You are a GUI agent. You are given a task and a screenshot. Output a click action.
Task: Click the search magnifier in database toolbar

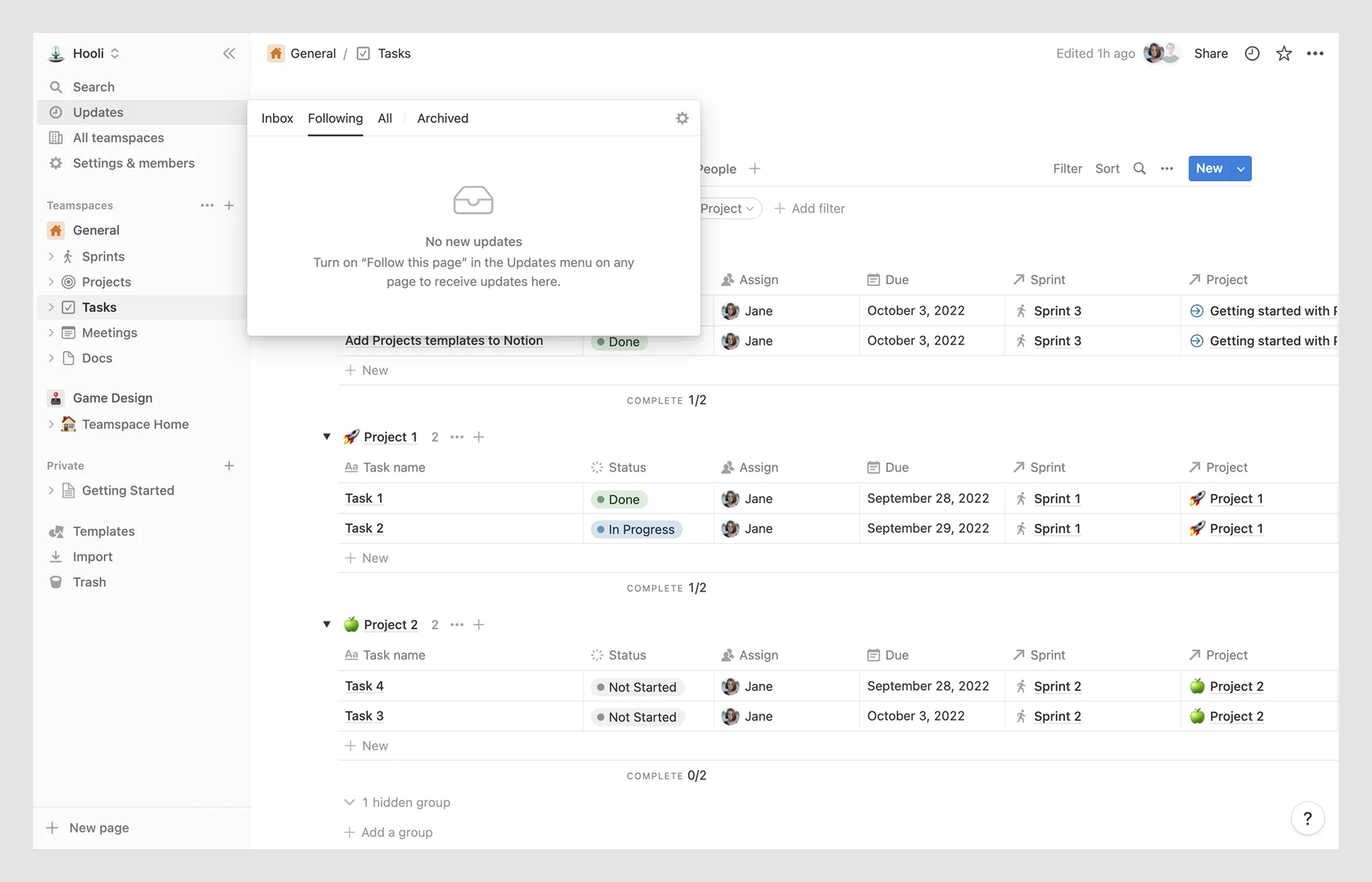pyautogui.click(x=1140, y=169)
